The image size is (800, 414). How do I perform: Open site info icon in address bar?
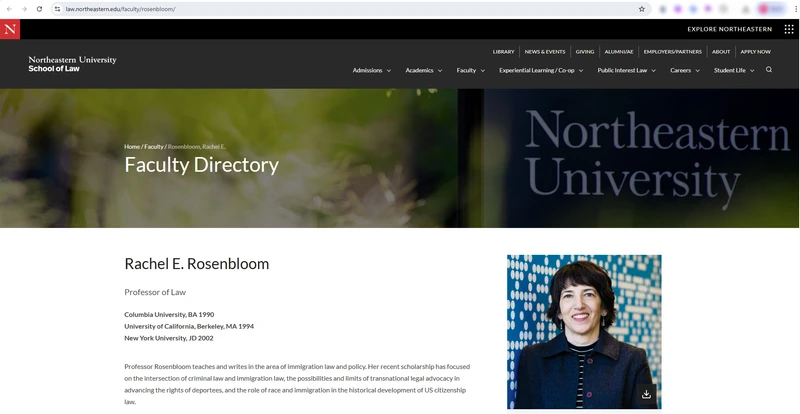tap(57, 9)
